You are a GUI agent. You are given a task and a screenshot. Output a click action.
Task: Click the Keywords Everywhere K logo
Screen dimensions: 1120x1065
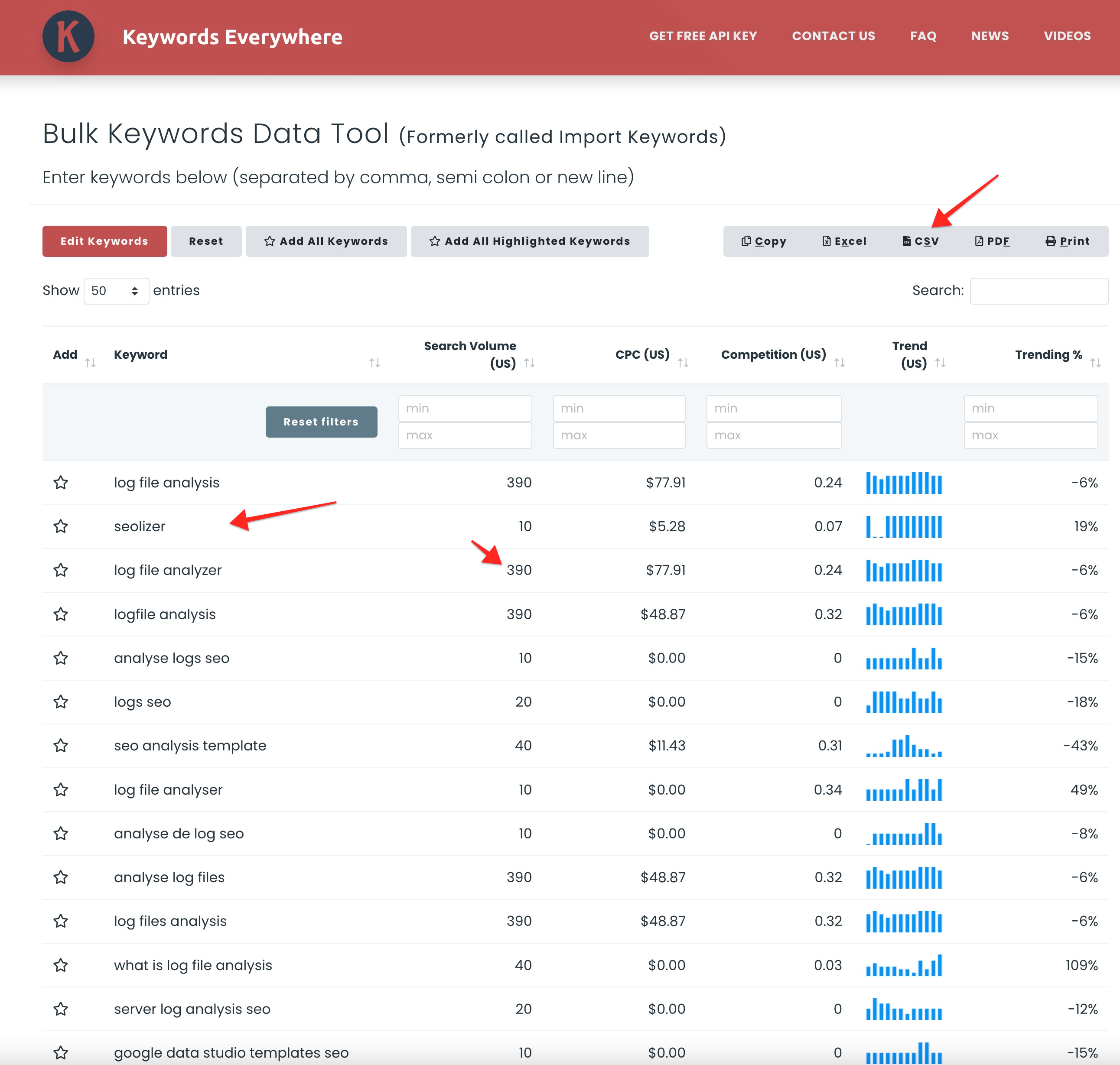[x=68, y=37]
